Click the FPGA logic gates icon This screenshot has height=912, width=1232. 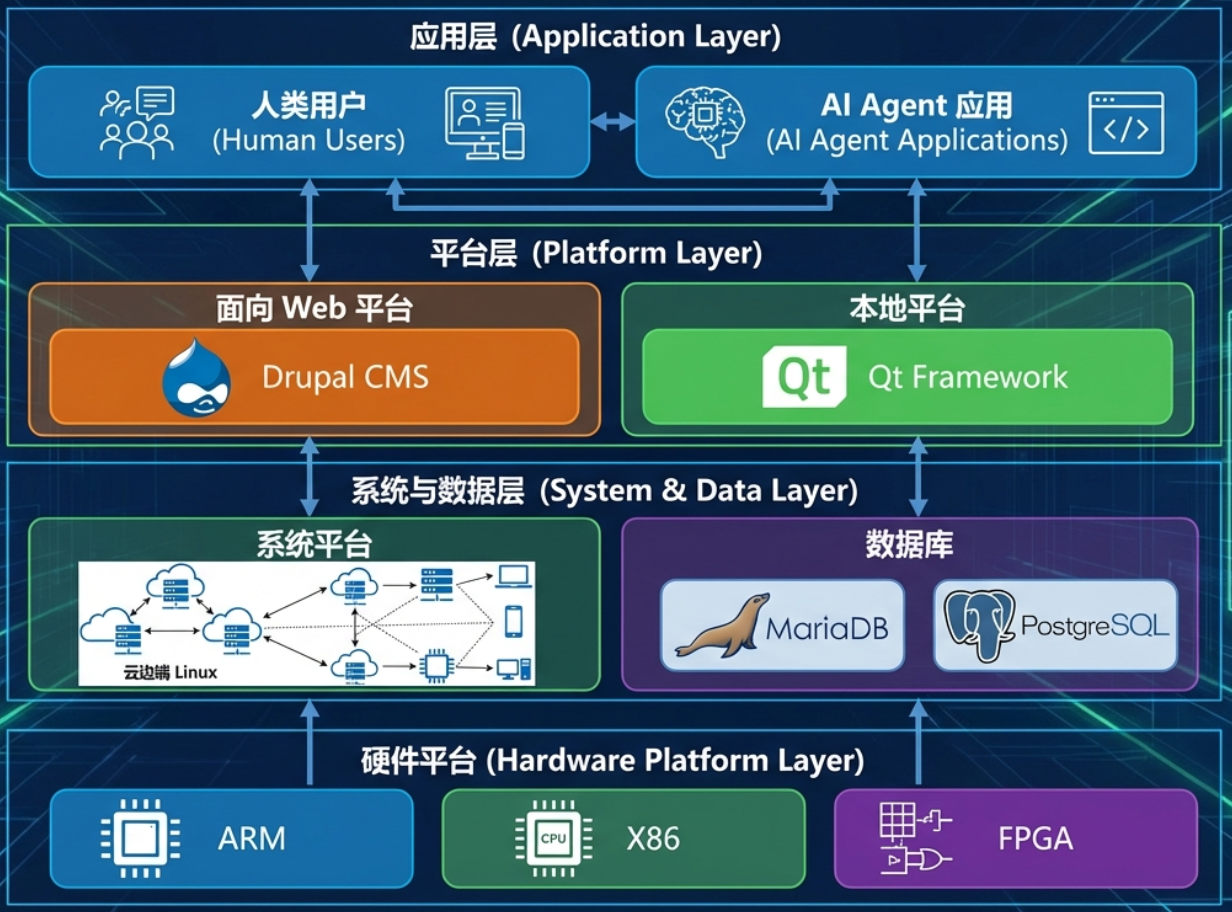point(915,838)
